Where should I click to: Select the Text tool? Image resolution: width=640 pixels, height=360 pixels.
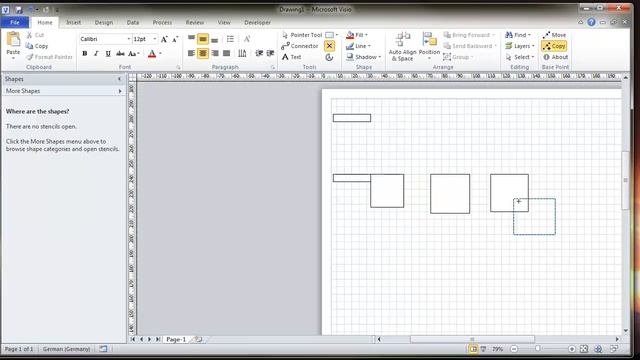pos(291,57)
